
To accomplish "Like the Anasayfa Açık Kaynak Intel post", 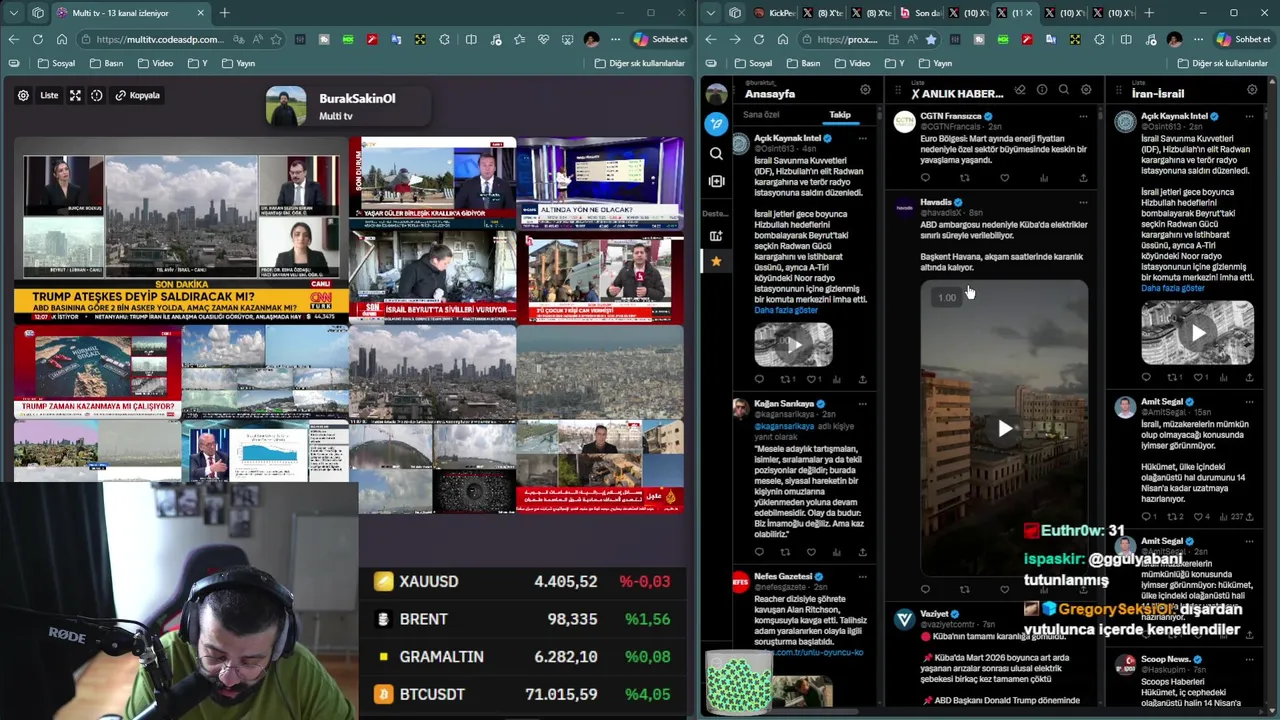I will click(x=811, y=380).
